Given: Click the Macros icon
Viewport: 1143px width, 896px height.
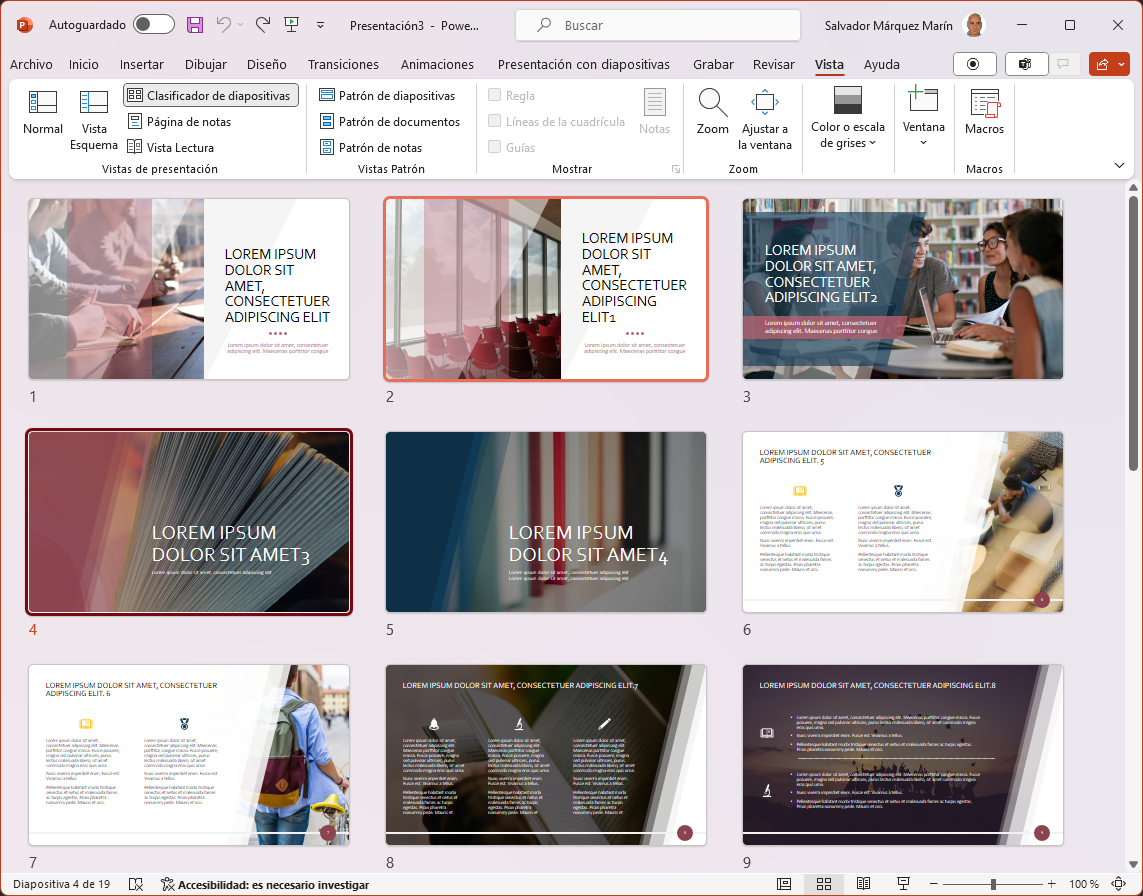Looking at the screenshot, I should click(984, 112).
